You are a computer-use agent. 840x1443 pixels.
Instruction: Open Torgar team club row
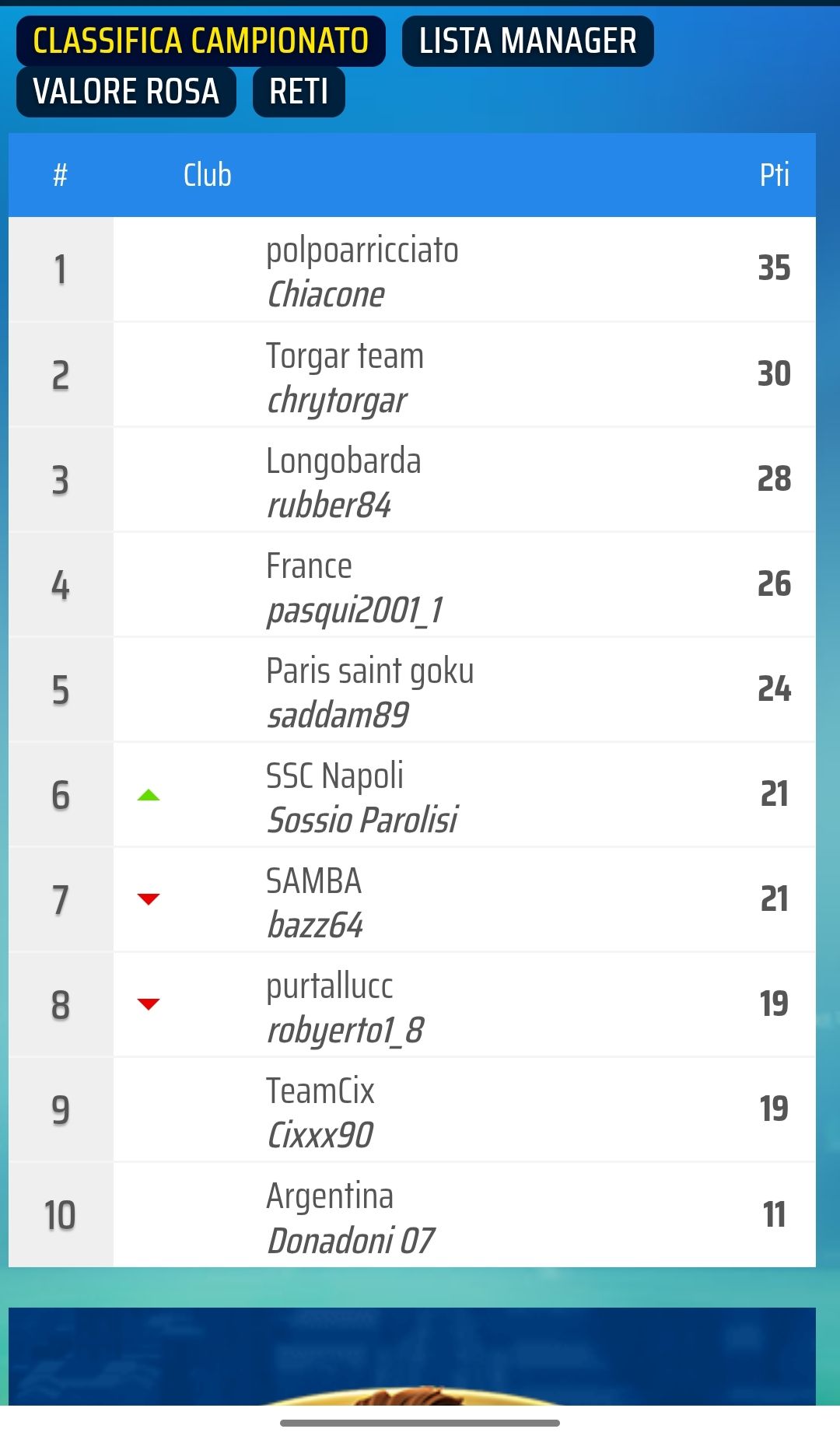[412, 375]
